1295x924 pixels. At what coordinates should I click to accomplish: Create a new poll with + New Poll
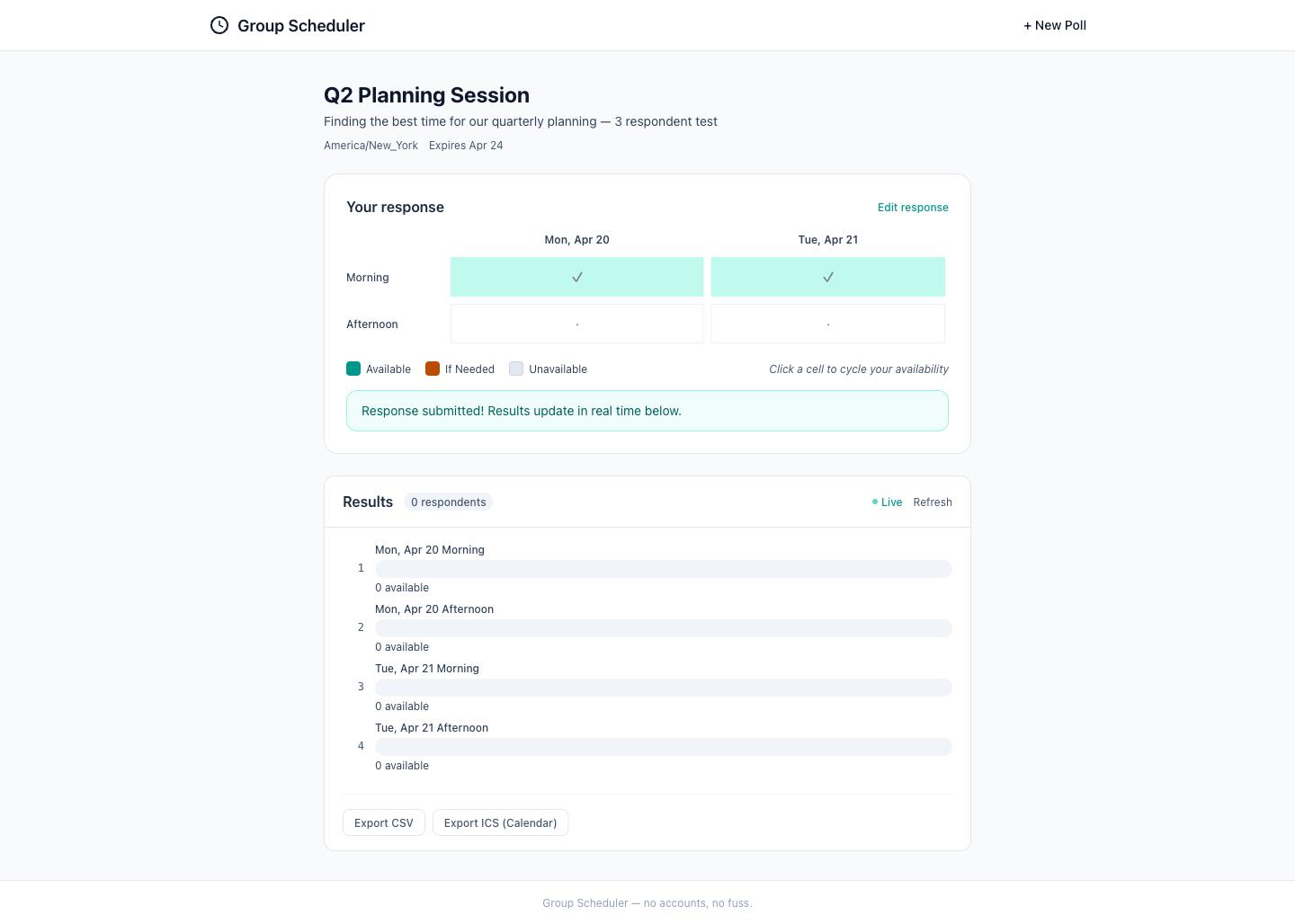[1054, 25]
